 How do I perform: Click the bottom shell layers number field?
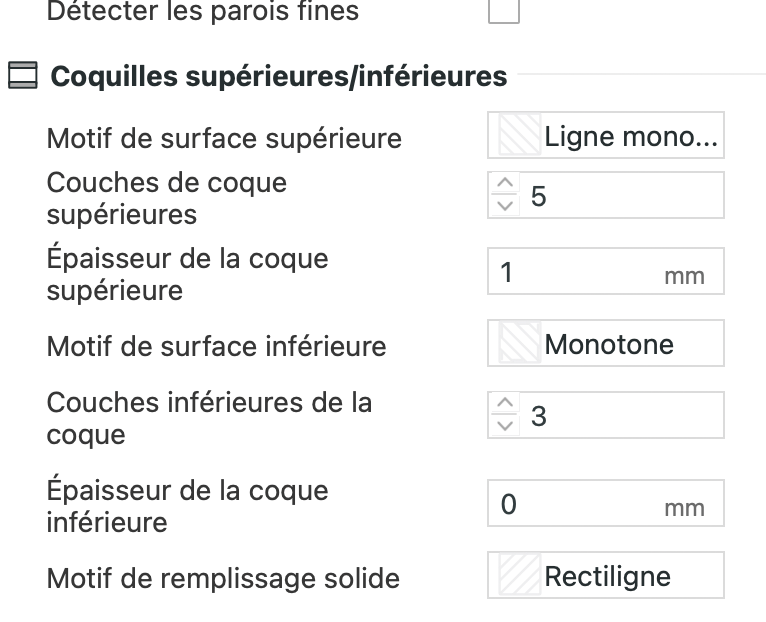click(620, 415)
